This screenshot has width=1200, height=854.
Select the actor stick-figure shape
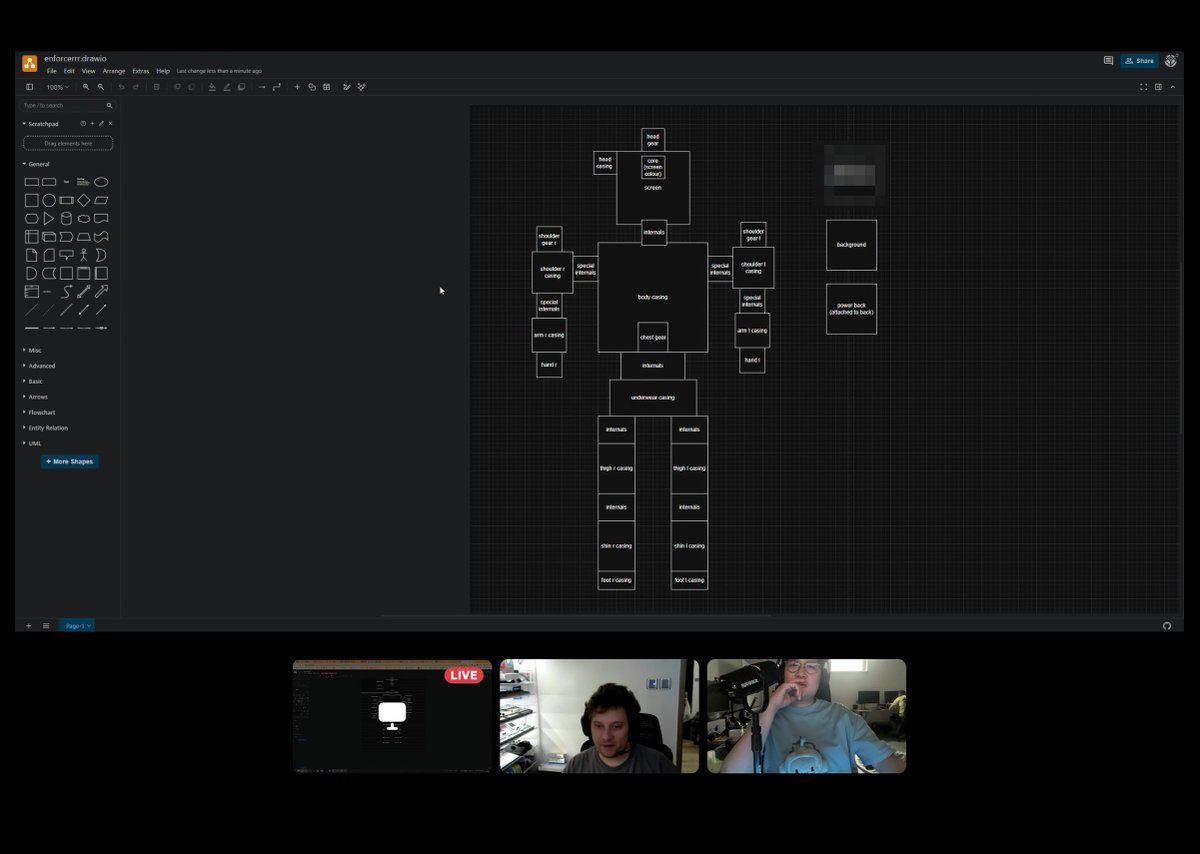click(84, 255)
